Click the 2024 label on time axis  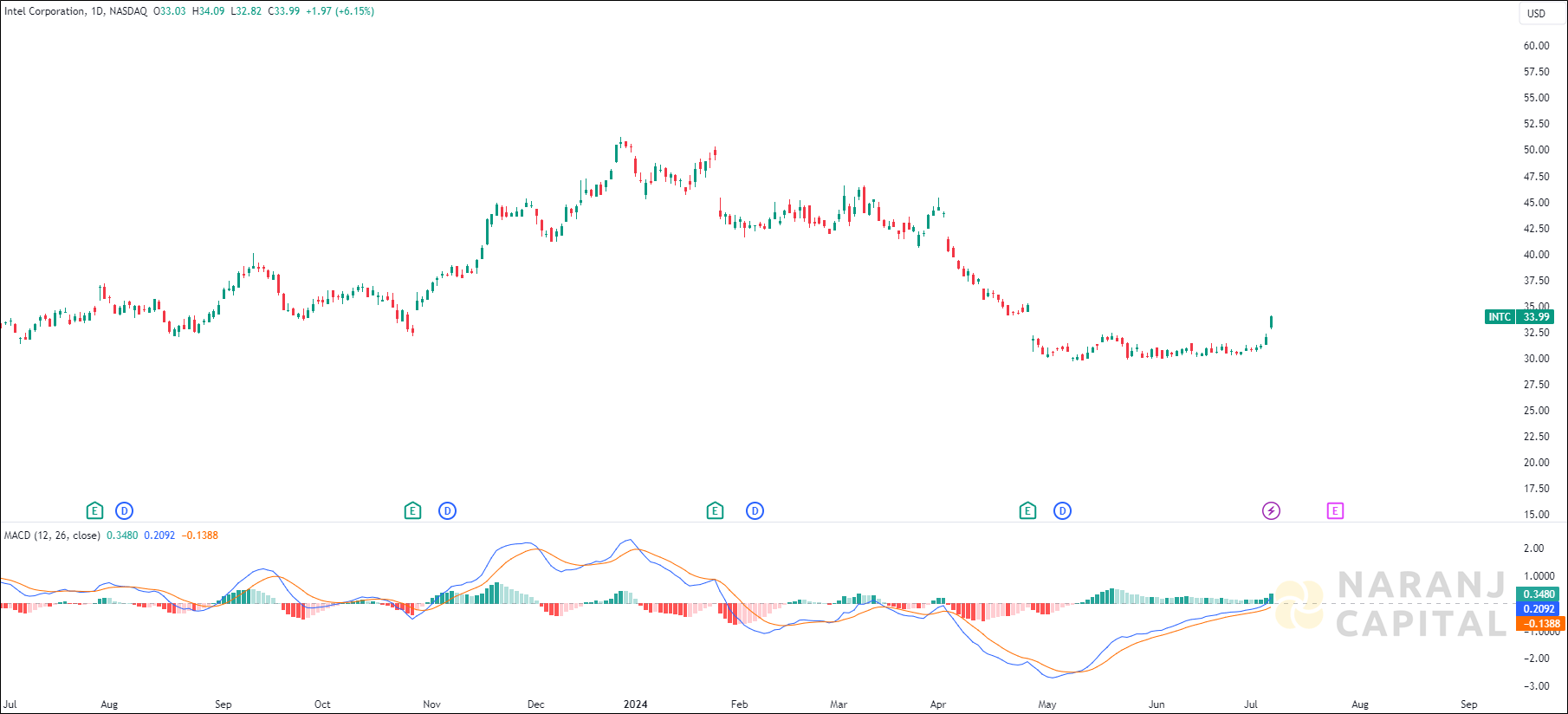click(x=636, y=704)
